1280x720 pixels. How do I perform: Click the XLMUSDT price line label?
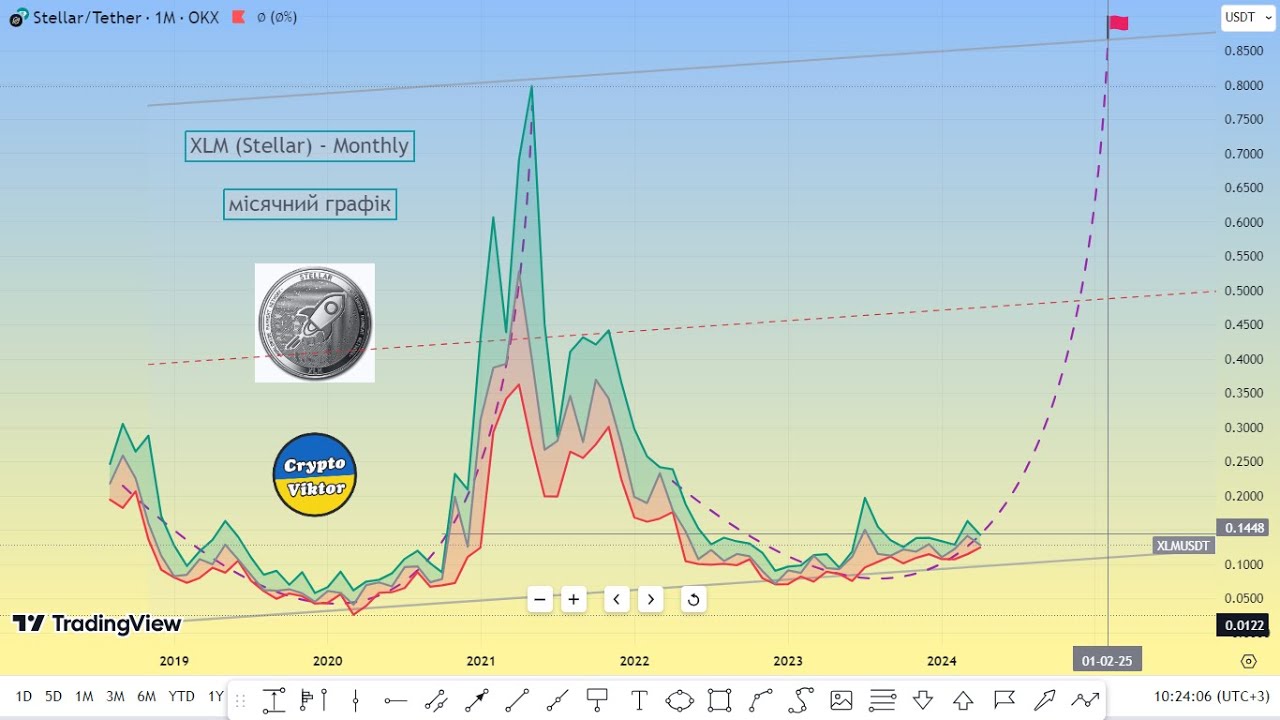(x=1184, y=546)
